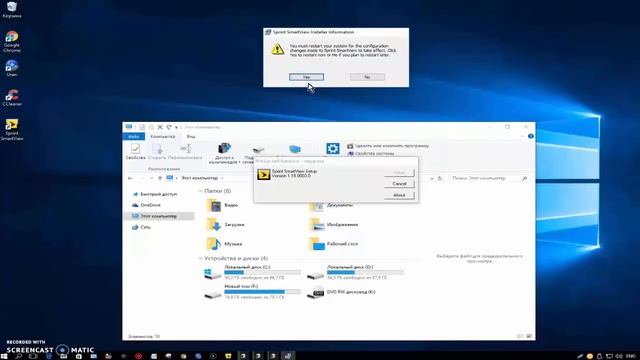
Task: Select Локальный диск (D:)
Action: click(355, 272)
